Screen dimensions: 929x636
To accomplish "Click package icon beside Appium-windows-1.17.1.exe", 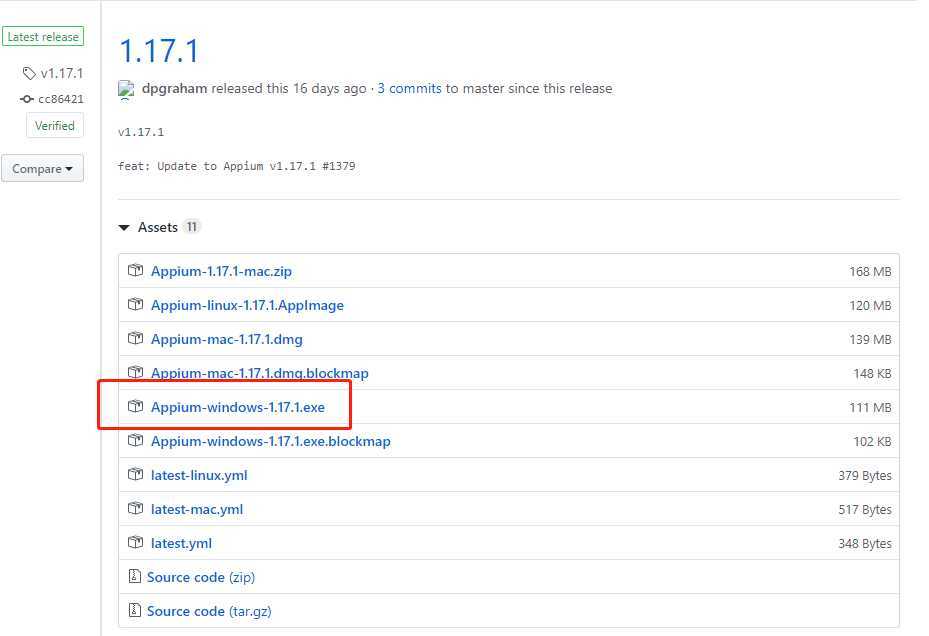I will [136, 407].
